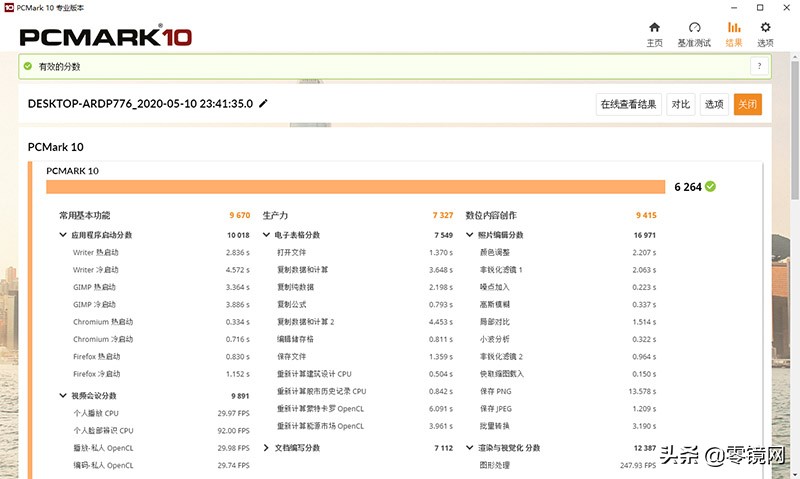Click the Chromium 热启动 row

161,322
